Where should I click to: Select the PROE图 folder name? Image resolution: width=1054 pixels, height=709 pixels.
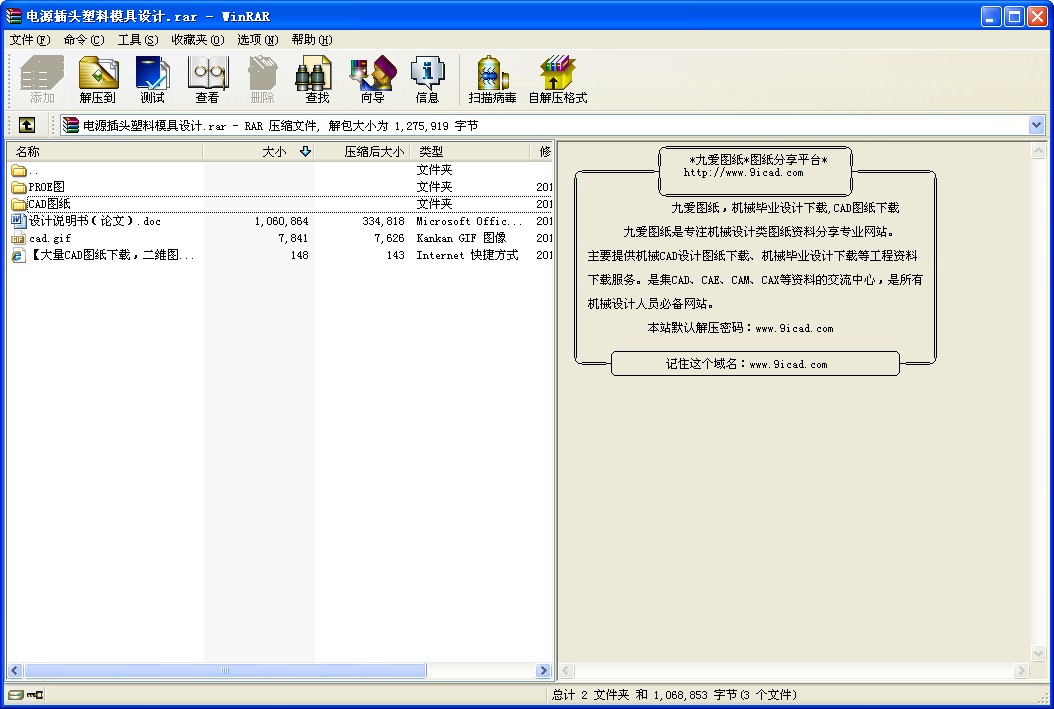46,187
